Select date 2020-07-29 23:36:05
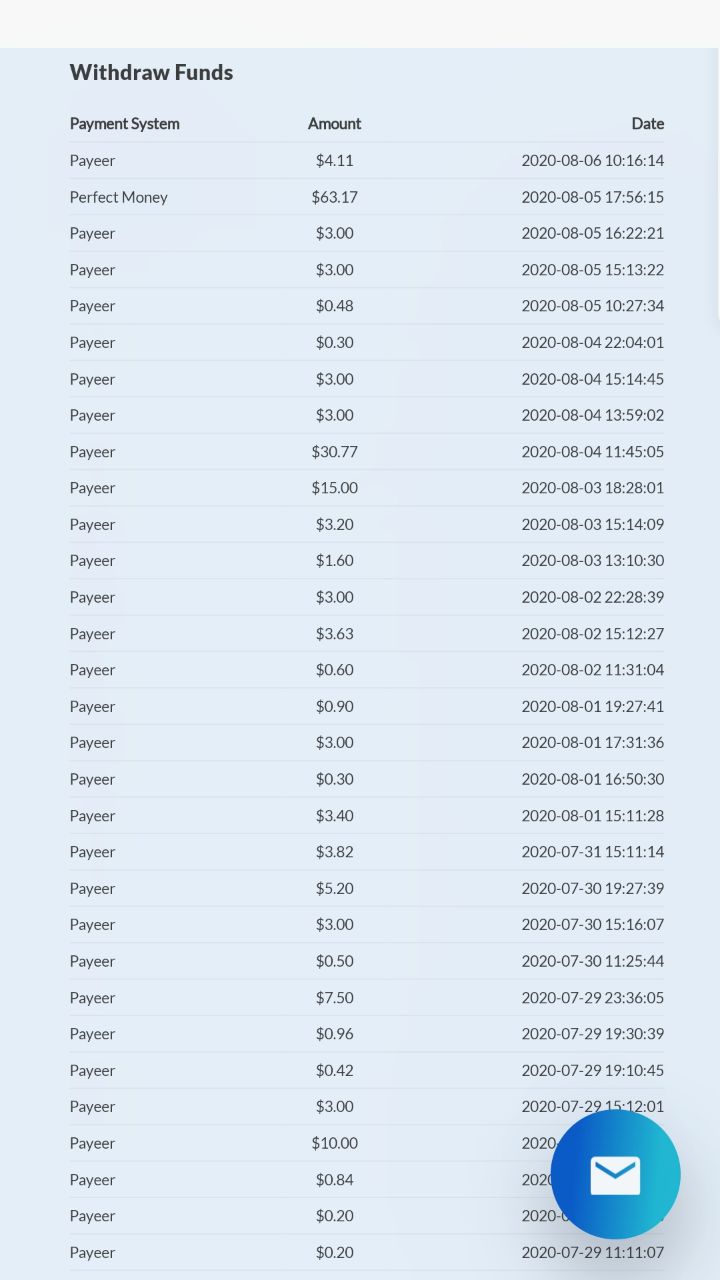The height and width of the screenshot is (1280, 720). (x=592, y=998)
